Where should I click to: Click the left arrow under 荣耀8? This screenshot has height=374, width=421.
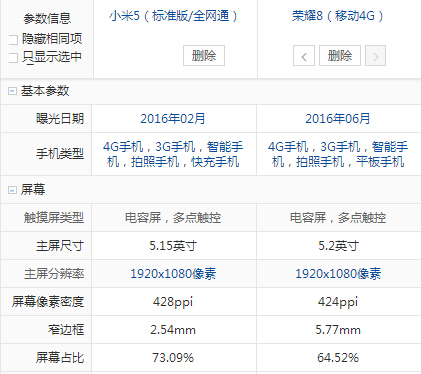304,56
